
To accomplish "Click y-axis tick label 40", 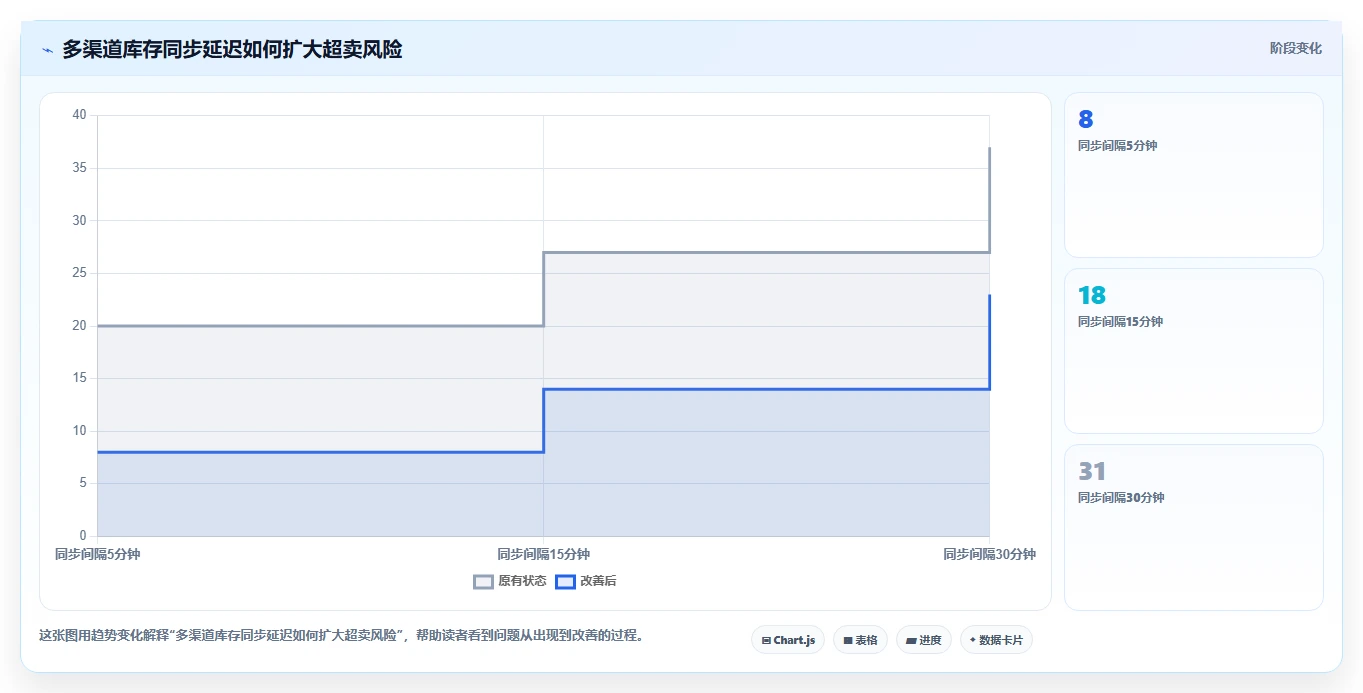I will point(80,115).
